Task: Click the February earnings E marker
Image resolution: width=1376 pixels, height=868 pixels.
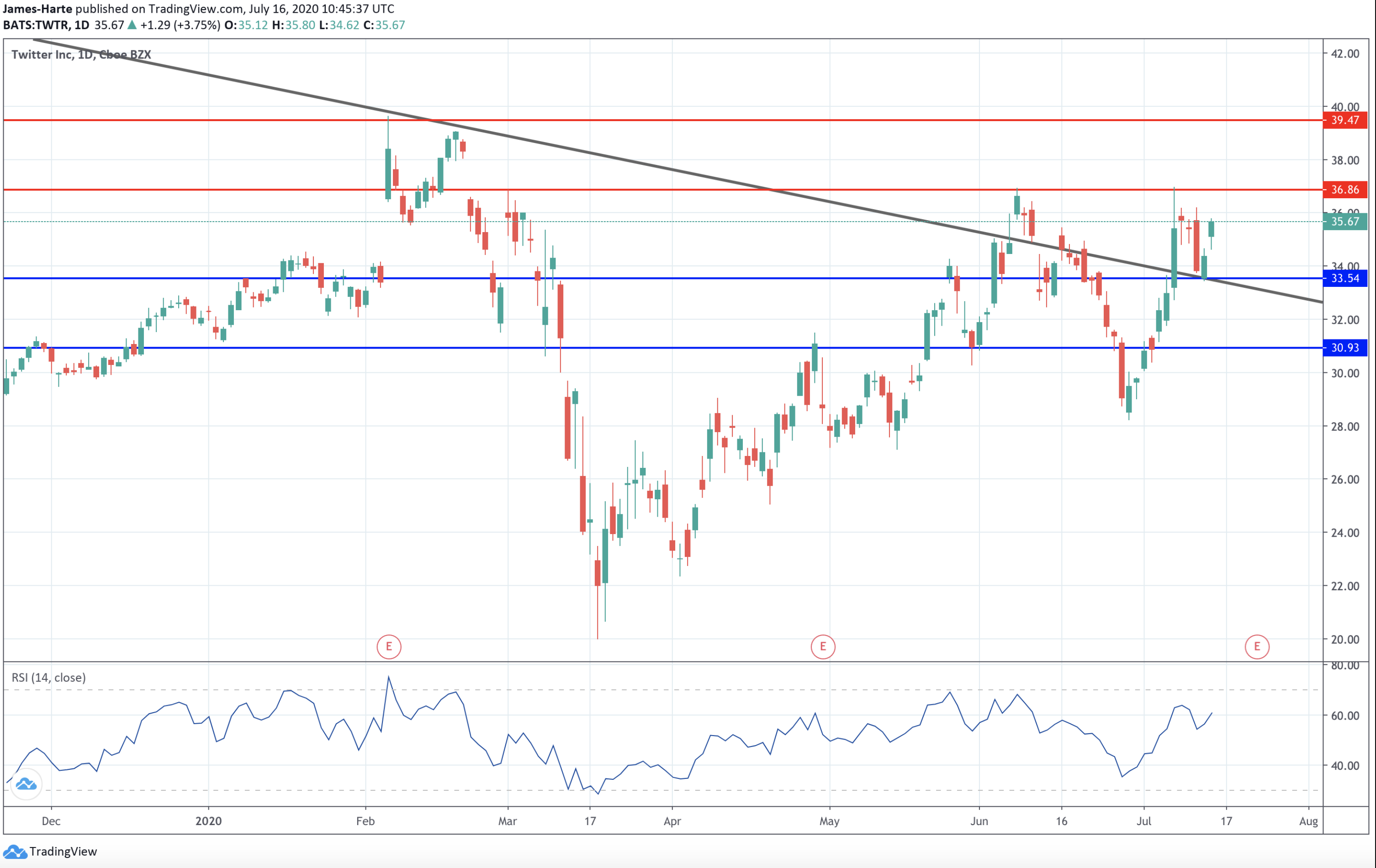Action: [x=389, y=647]
